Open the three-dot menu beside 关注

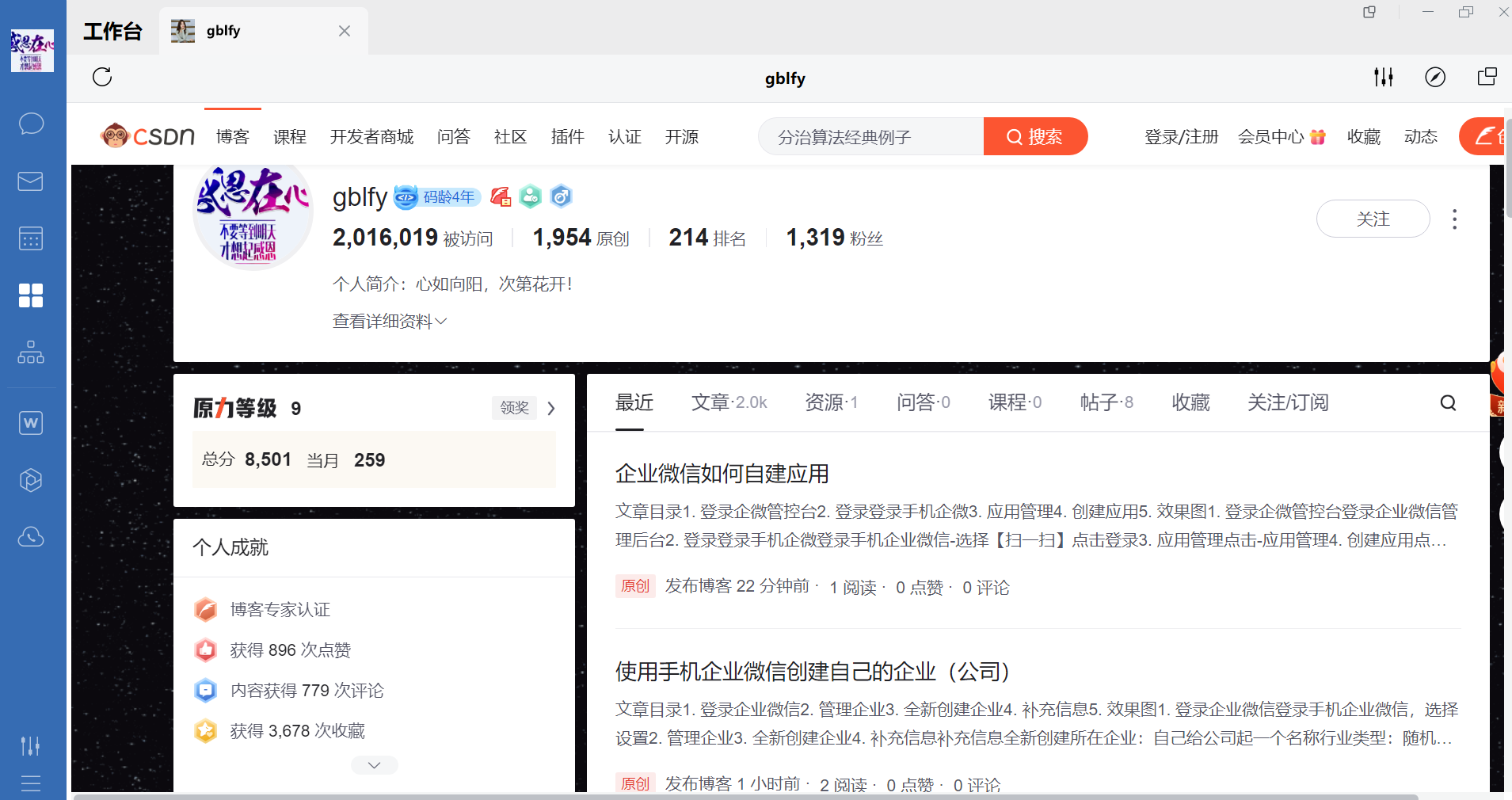tap(1454, 219)
